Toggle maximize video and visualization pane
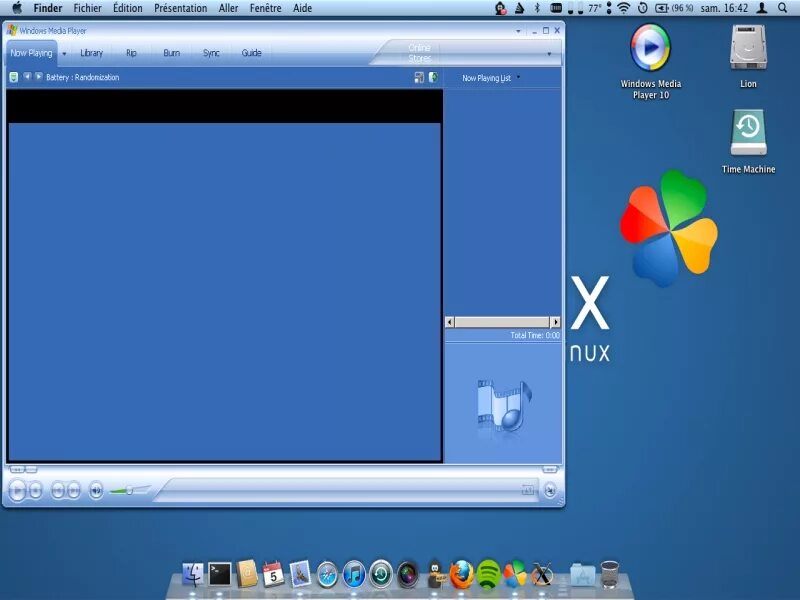The height and width of the screenshot is (600, 800). [419, 77]
